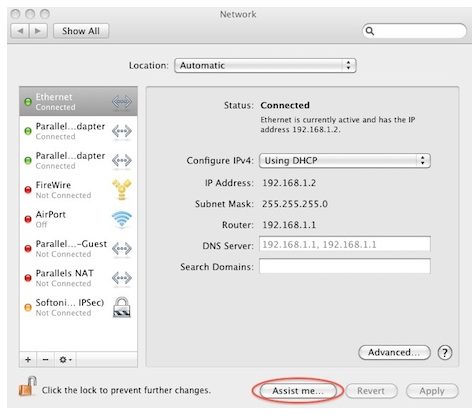Click the search magnifier icon
The width and height of the screenshot is (474, 417).
(370, 31)
